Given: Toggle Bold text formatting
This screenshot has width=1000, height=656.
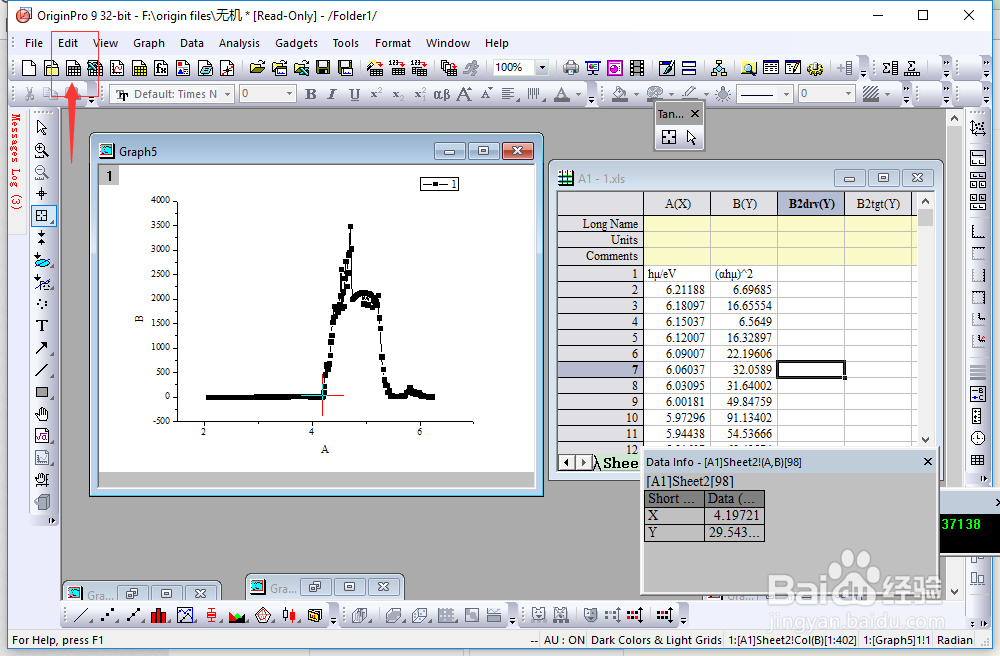Looking at the screenshot, I should (311, 94).
